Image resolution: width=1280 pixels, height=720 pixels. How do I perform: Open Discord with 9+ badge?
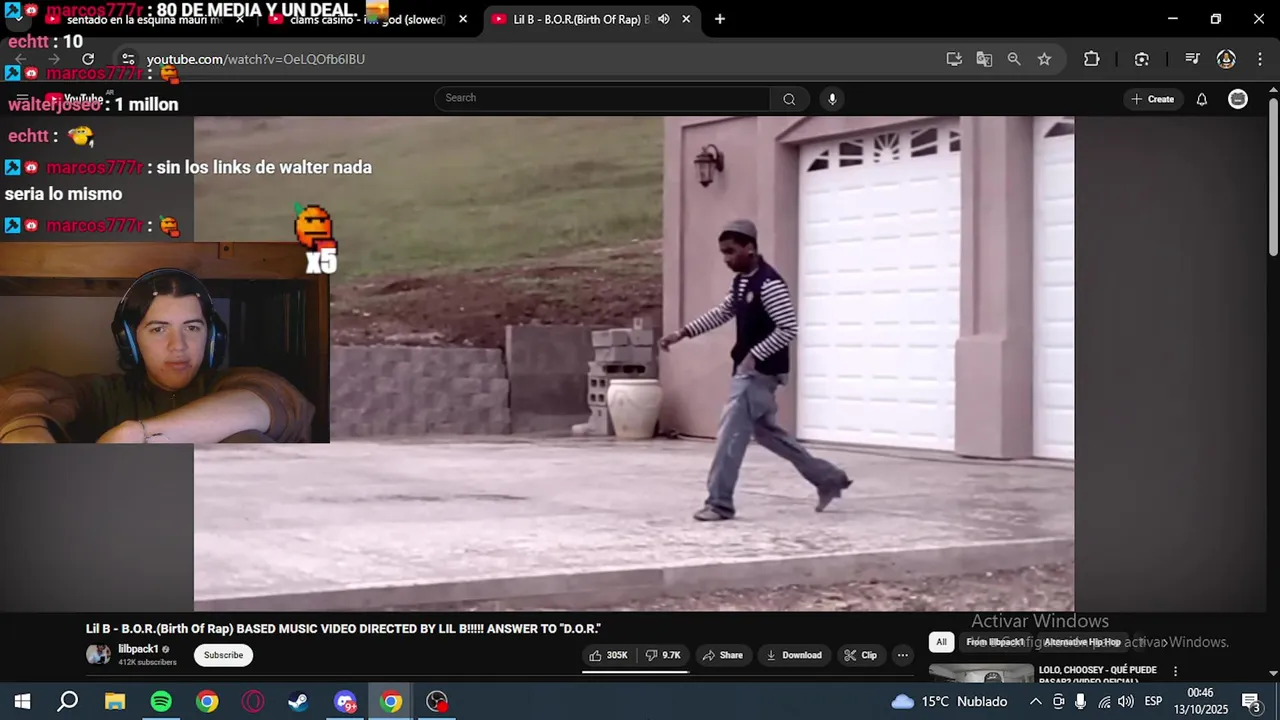[345, 701]
